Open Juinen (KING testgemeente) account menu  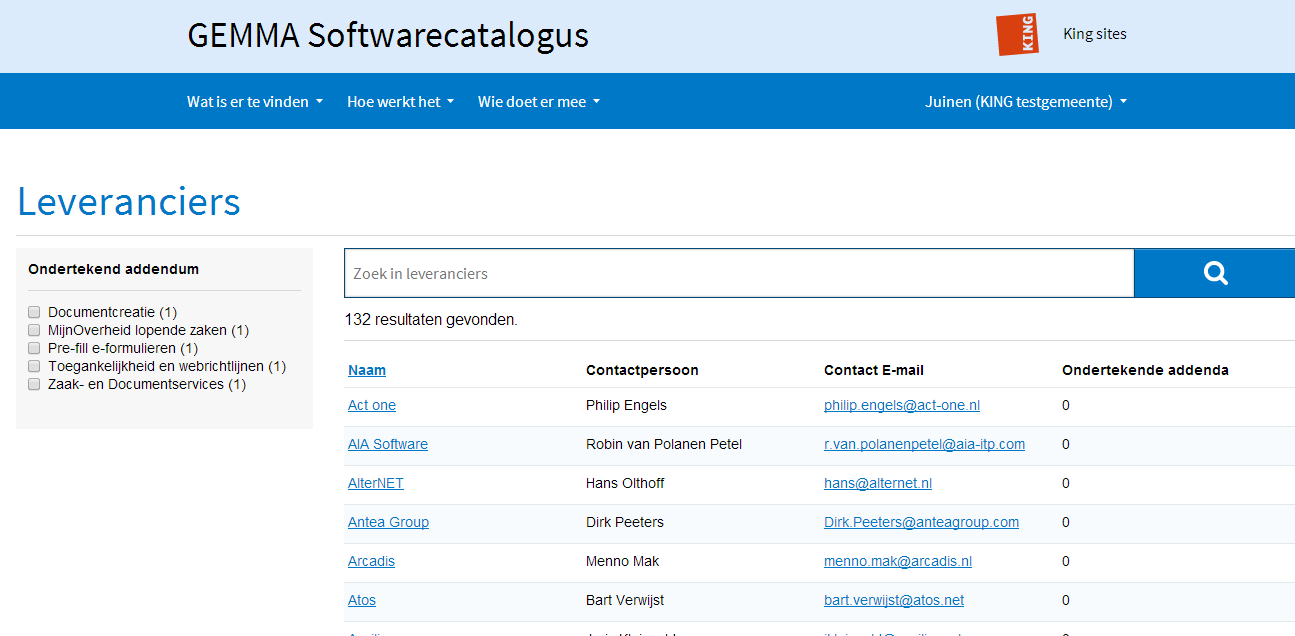click(1026, 101)
